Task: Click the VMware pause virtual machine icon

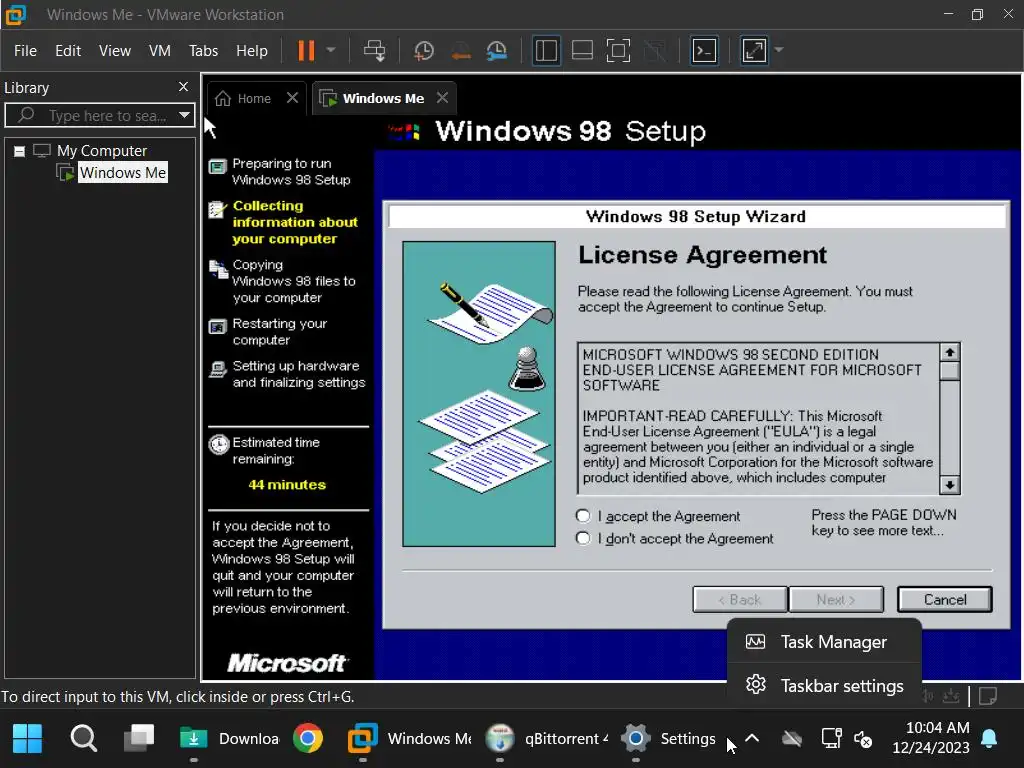Action: pos(306,50)
